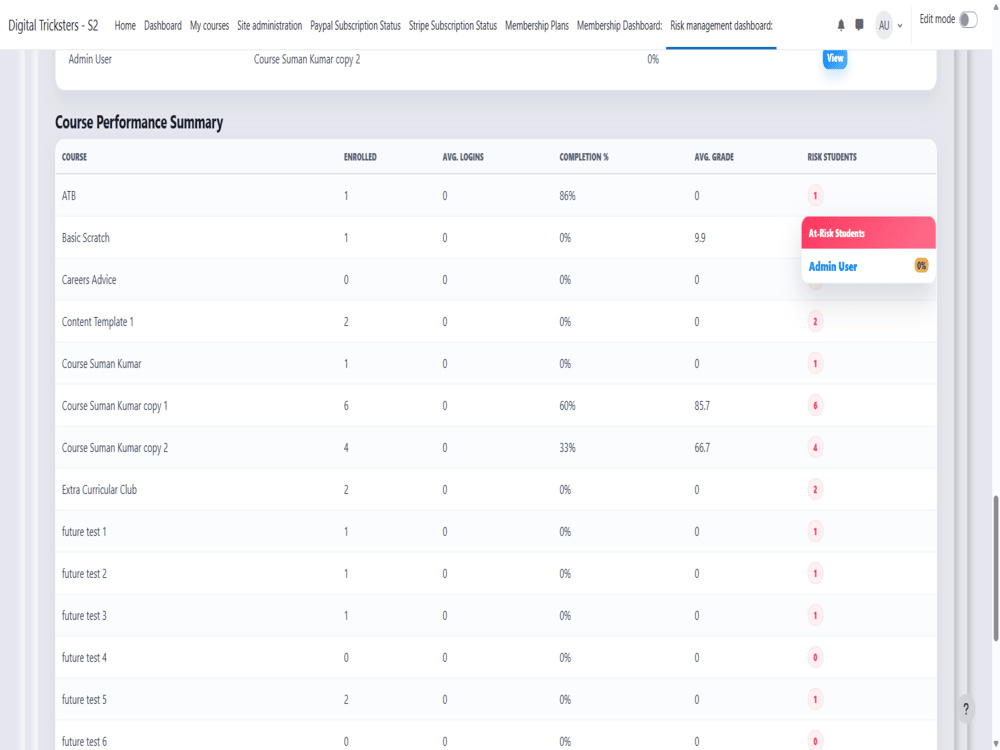Click the 33% completion value

(x=567, y=448)
